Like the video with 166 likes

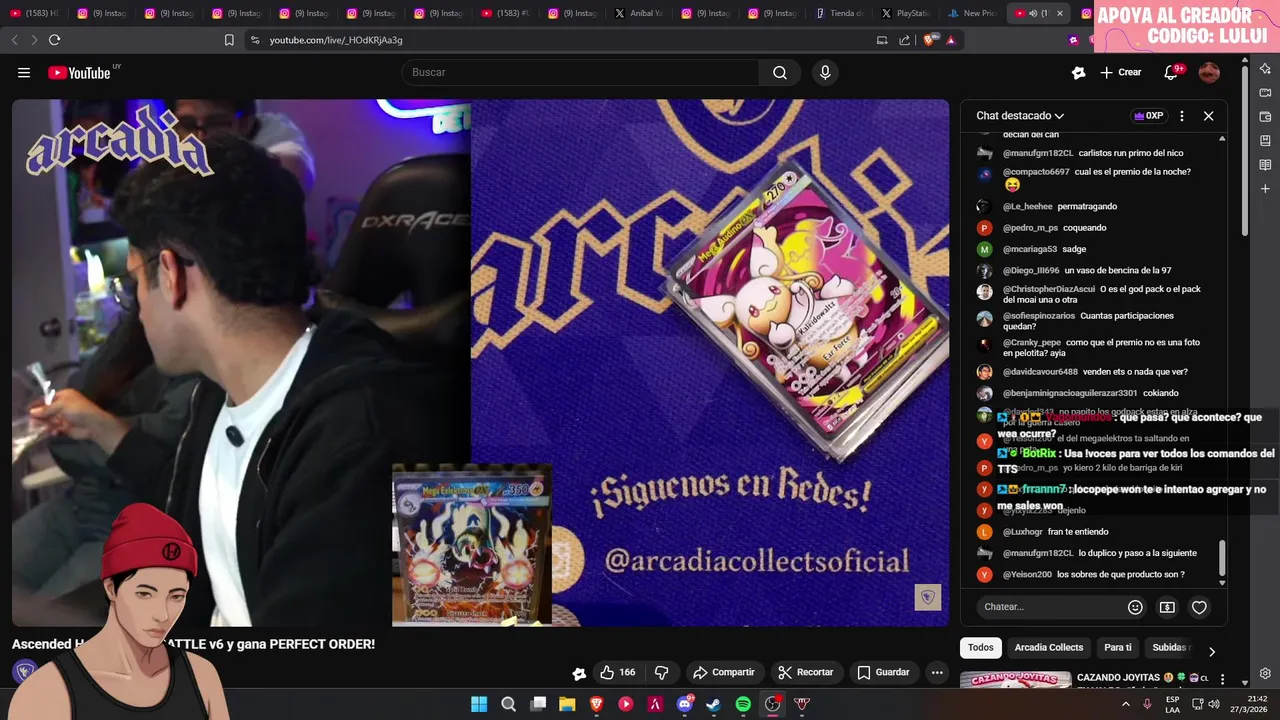[617, 673]
